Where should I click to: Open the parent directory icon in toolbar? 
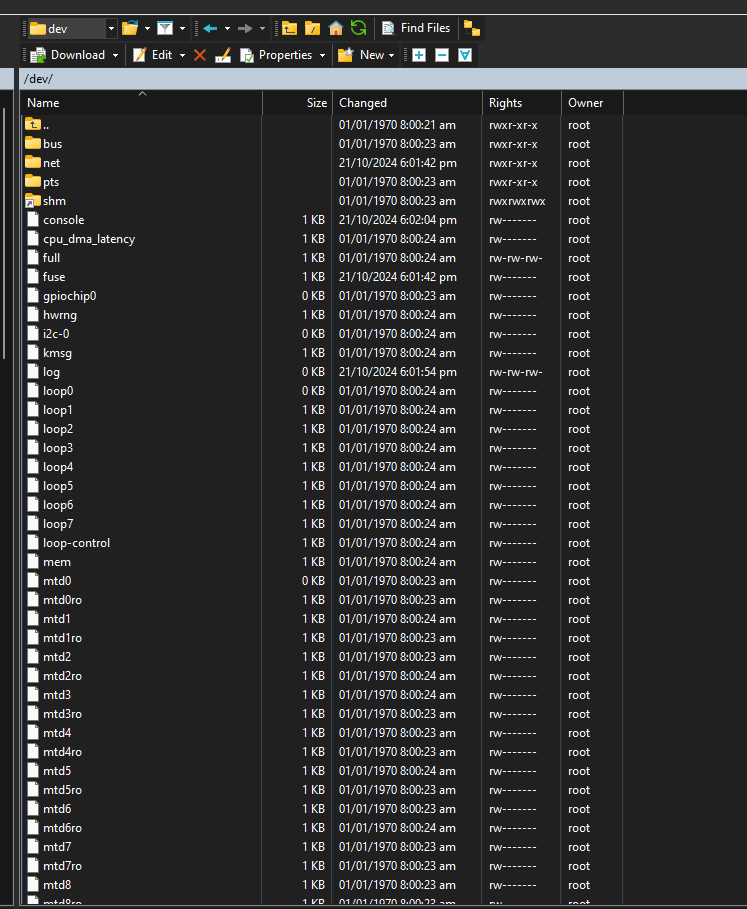pyautogui.click(x=290, y=28)
